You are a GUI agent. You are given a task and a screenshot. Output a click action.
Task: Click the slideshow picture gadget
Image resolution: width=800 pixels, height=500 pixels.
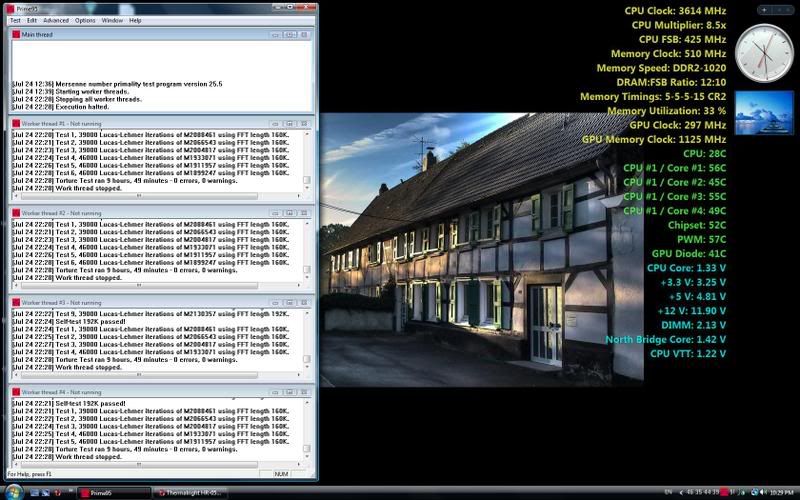tap(763, 113)
